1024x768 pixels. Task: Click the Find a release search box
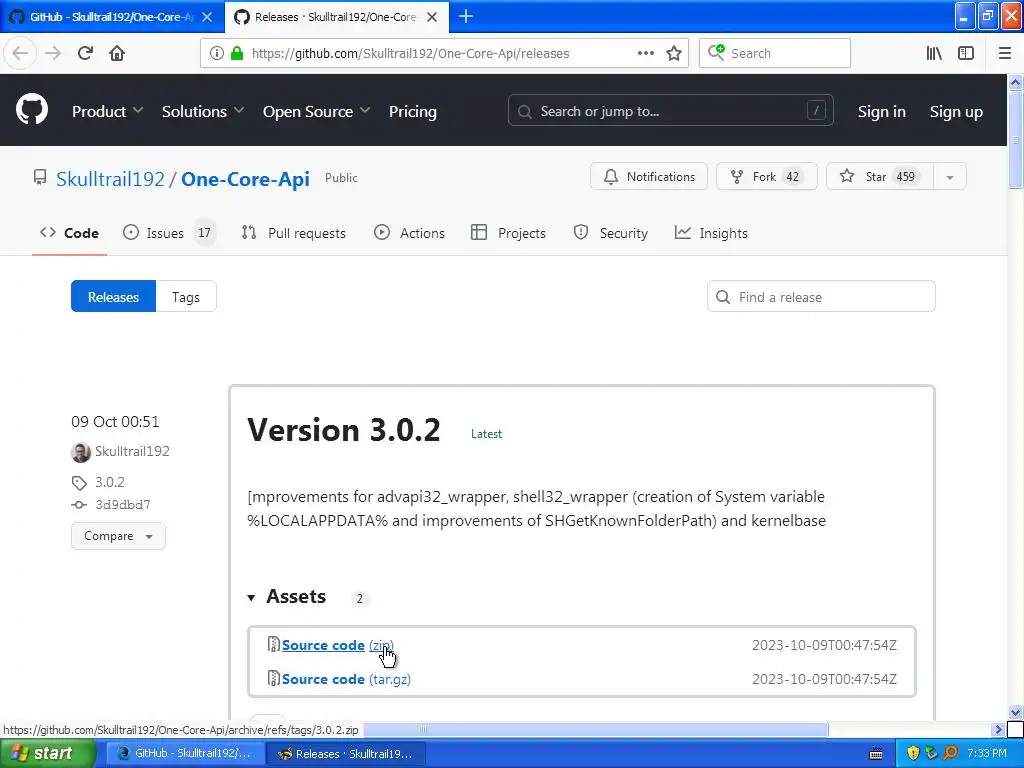(x=821, y=296)
